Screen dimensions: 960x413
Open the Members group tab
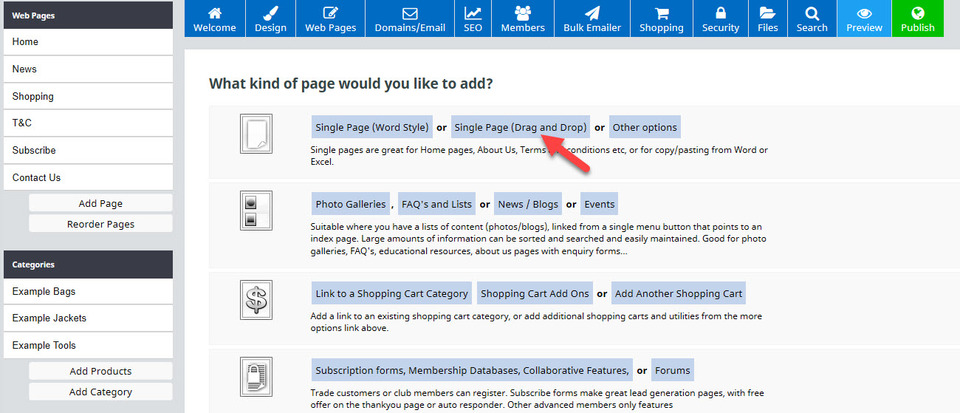[x=523, y=18]
